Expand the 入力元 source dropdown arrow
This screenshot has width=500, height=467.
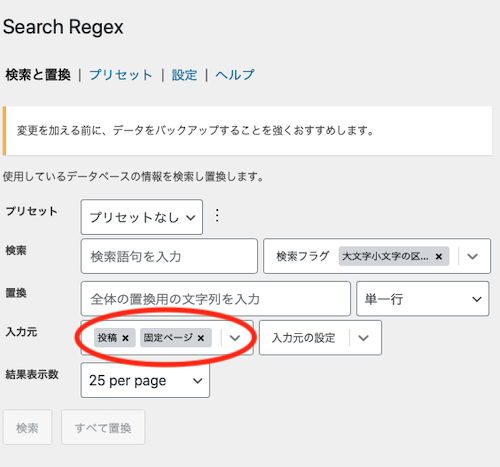235,338
